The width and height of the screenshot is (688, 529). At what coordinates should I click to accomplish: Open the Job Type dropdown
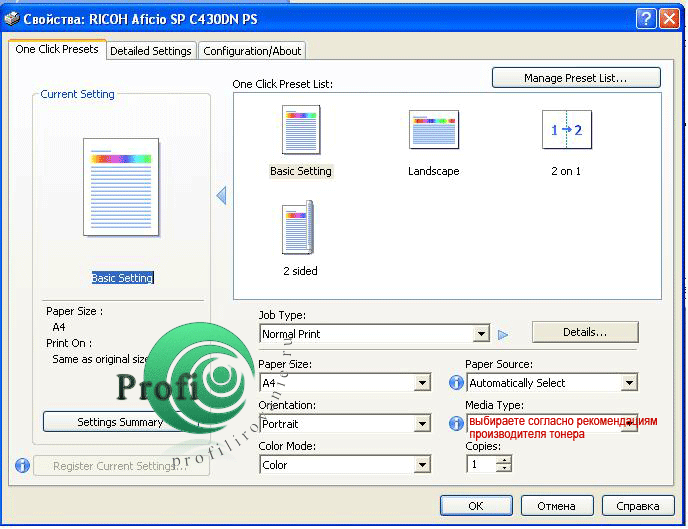tap(481, 335)
